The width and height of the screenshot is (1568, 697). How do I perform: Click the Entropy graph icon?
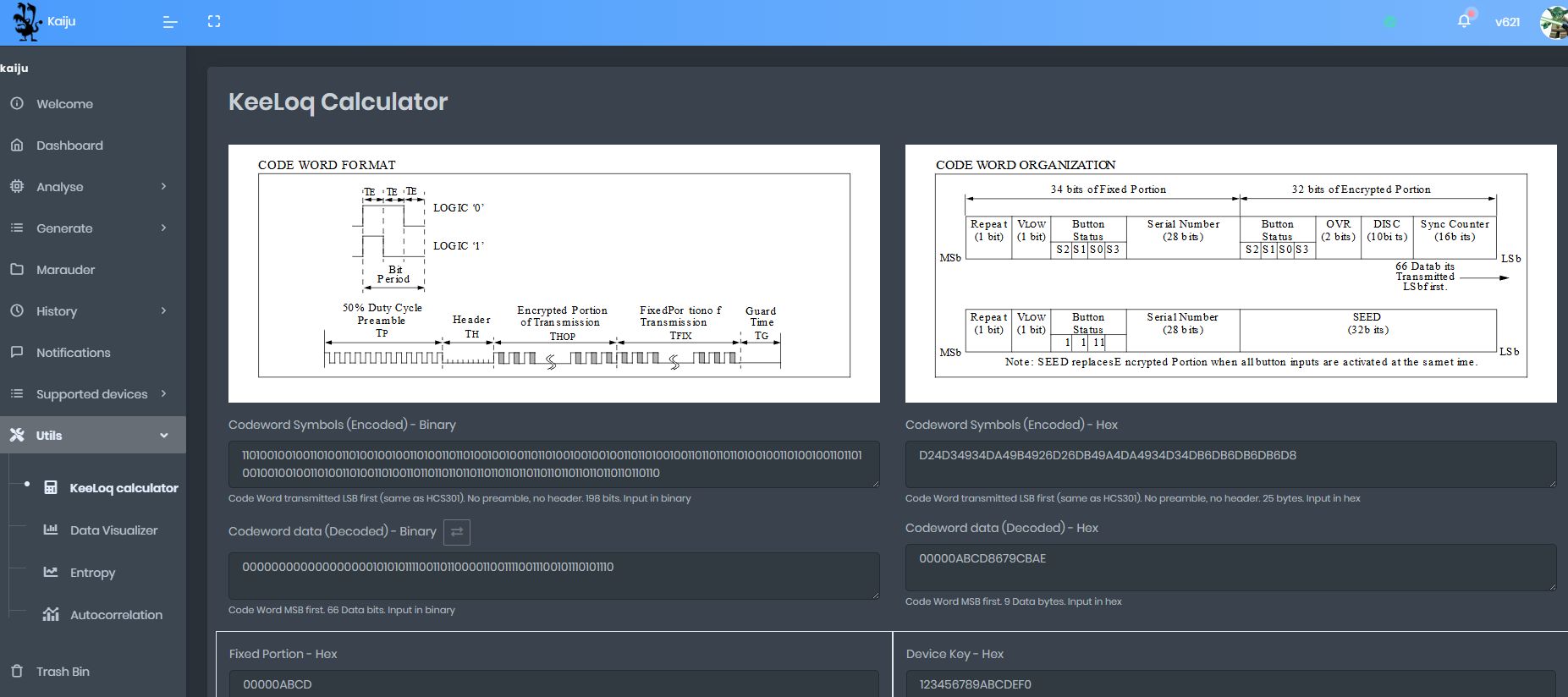51,573
